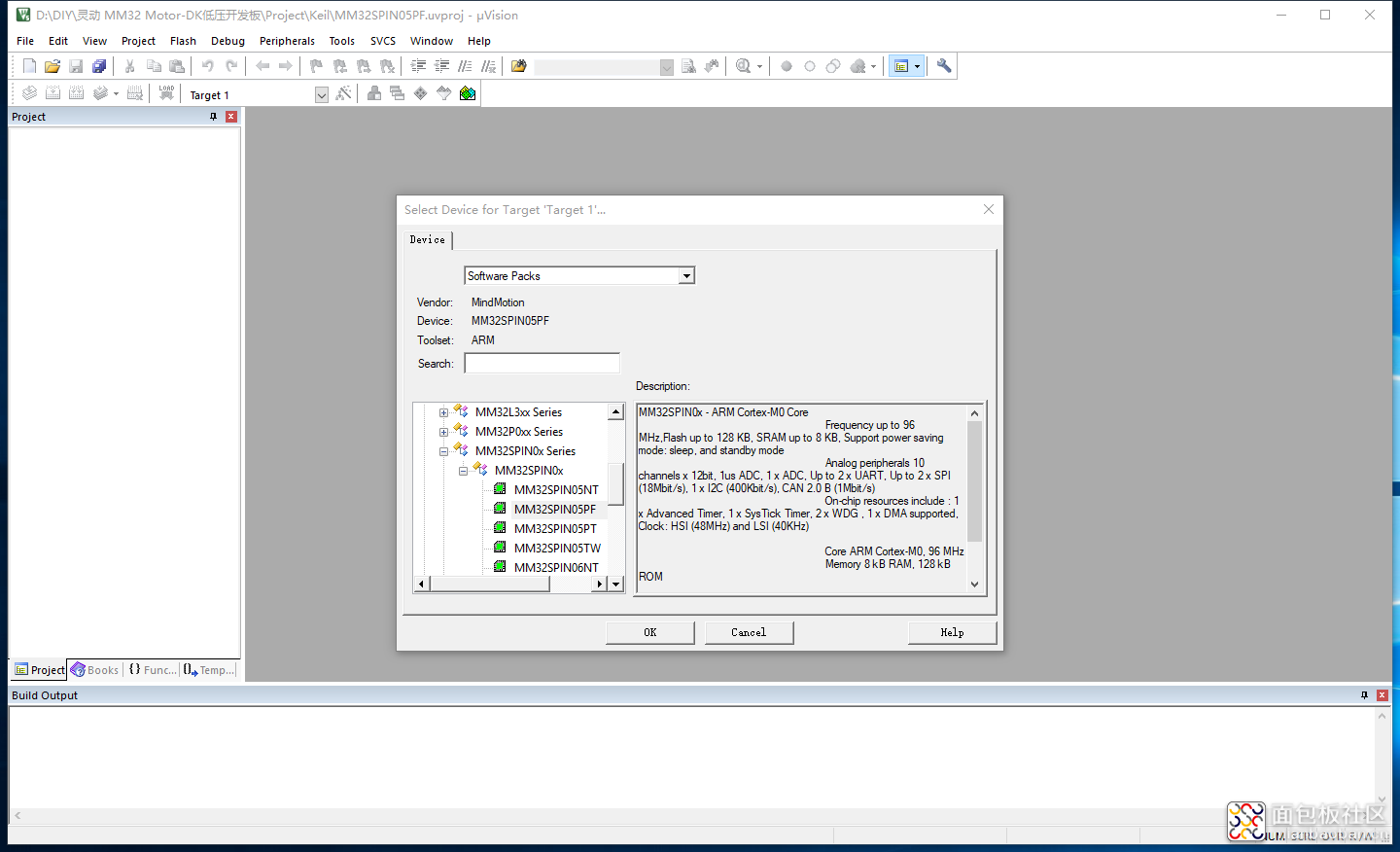Click the Insert Bookmark flag icon

pos(316,66)
